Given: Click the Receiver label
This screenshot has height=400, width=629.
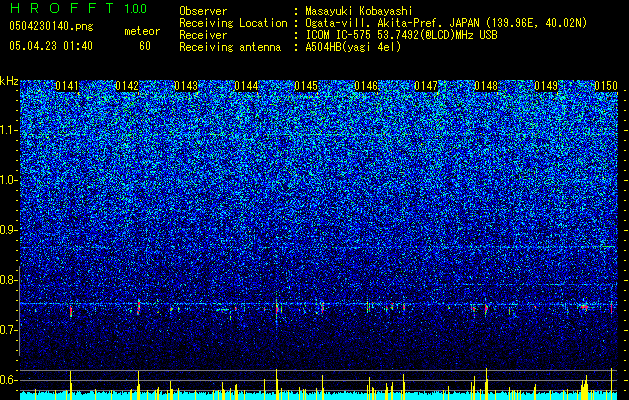Looking at the screenshot, I should pyautogui.click(x=203, y=35).
